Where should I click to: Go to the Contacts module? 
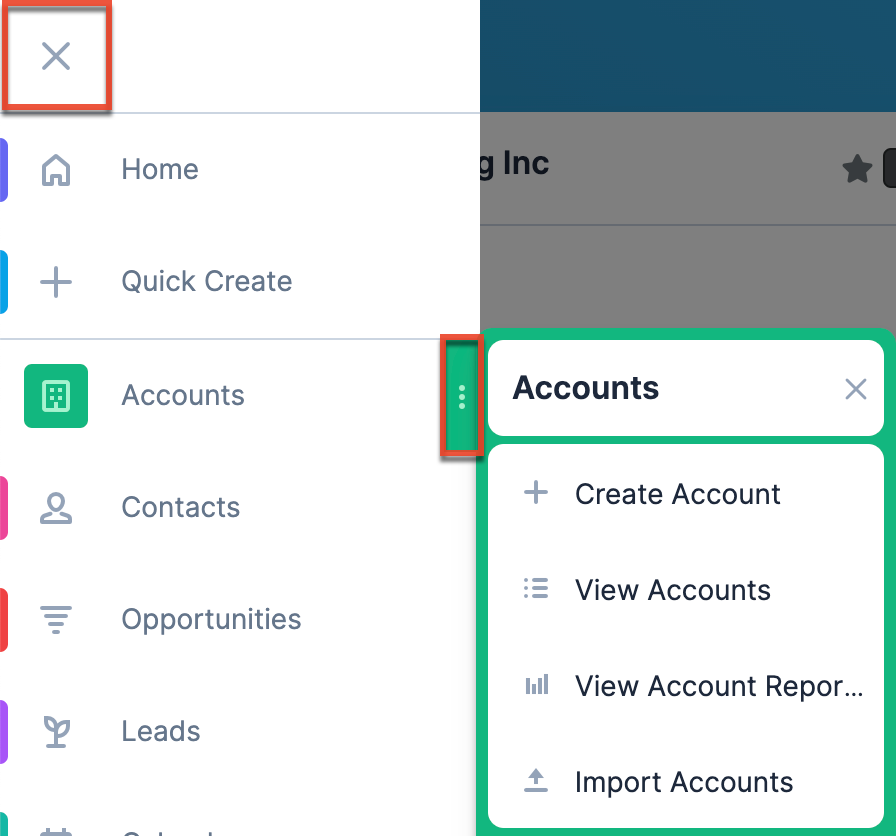tap(181, 508)
